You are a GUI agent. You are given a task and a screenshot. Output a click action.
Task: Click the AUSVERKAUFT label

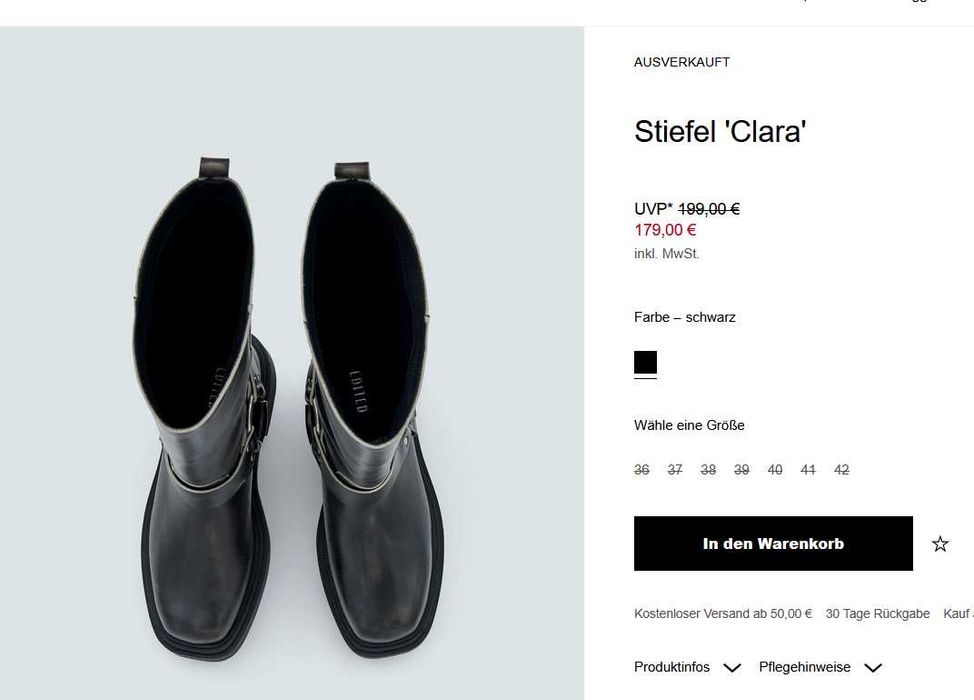[x=682, y=62]
